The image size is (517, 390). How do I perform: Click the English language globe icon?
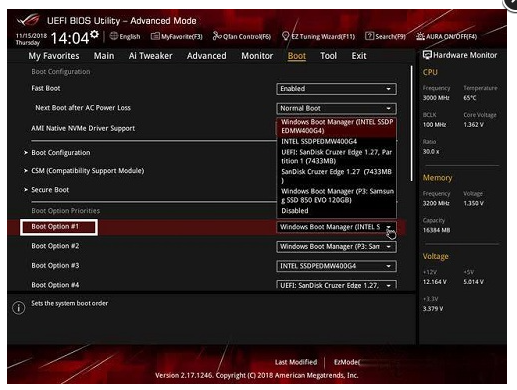click(114, 36)
